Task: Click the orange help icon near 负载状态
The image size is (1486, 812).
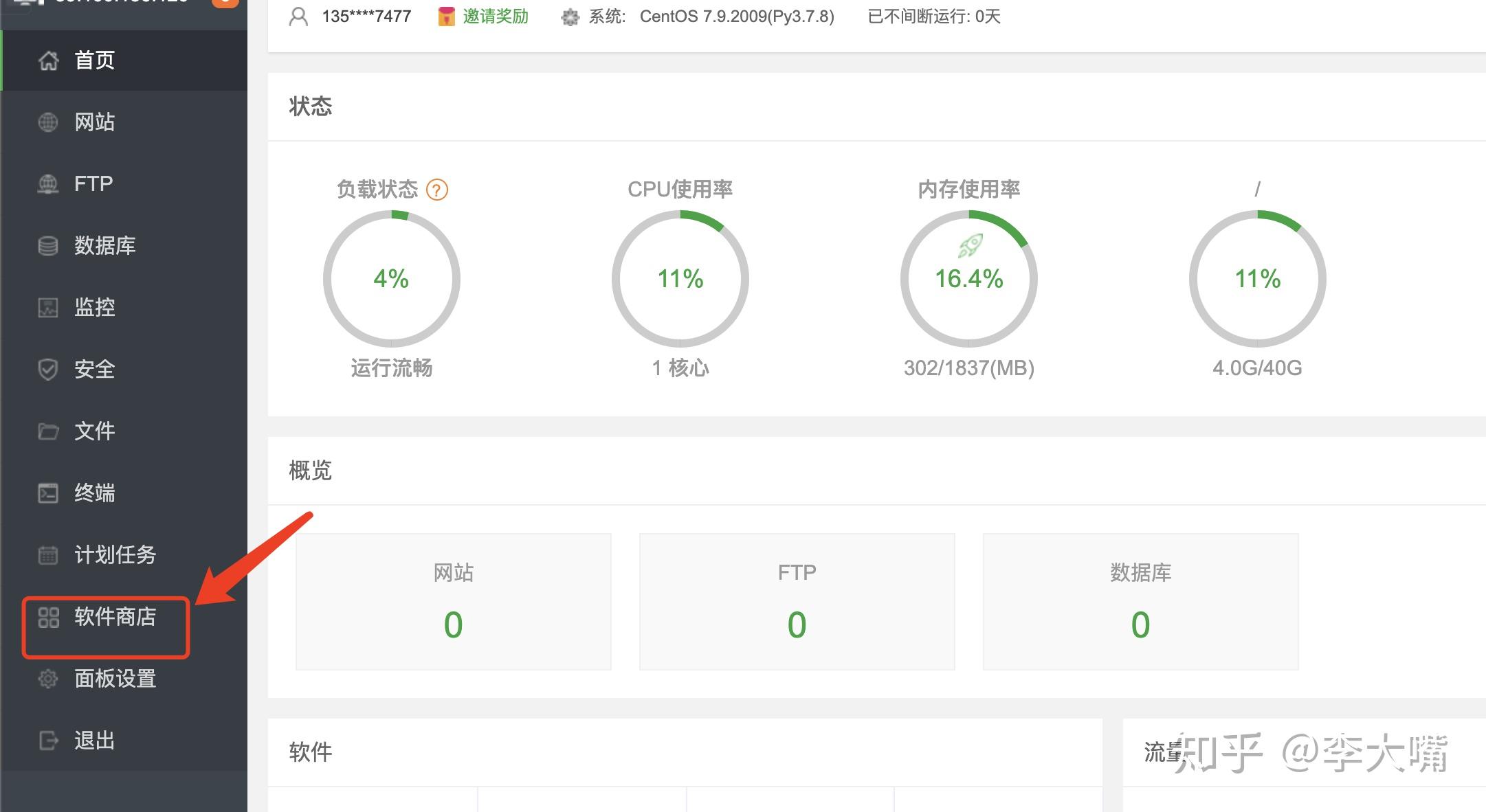Action: pos(437,190)
